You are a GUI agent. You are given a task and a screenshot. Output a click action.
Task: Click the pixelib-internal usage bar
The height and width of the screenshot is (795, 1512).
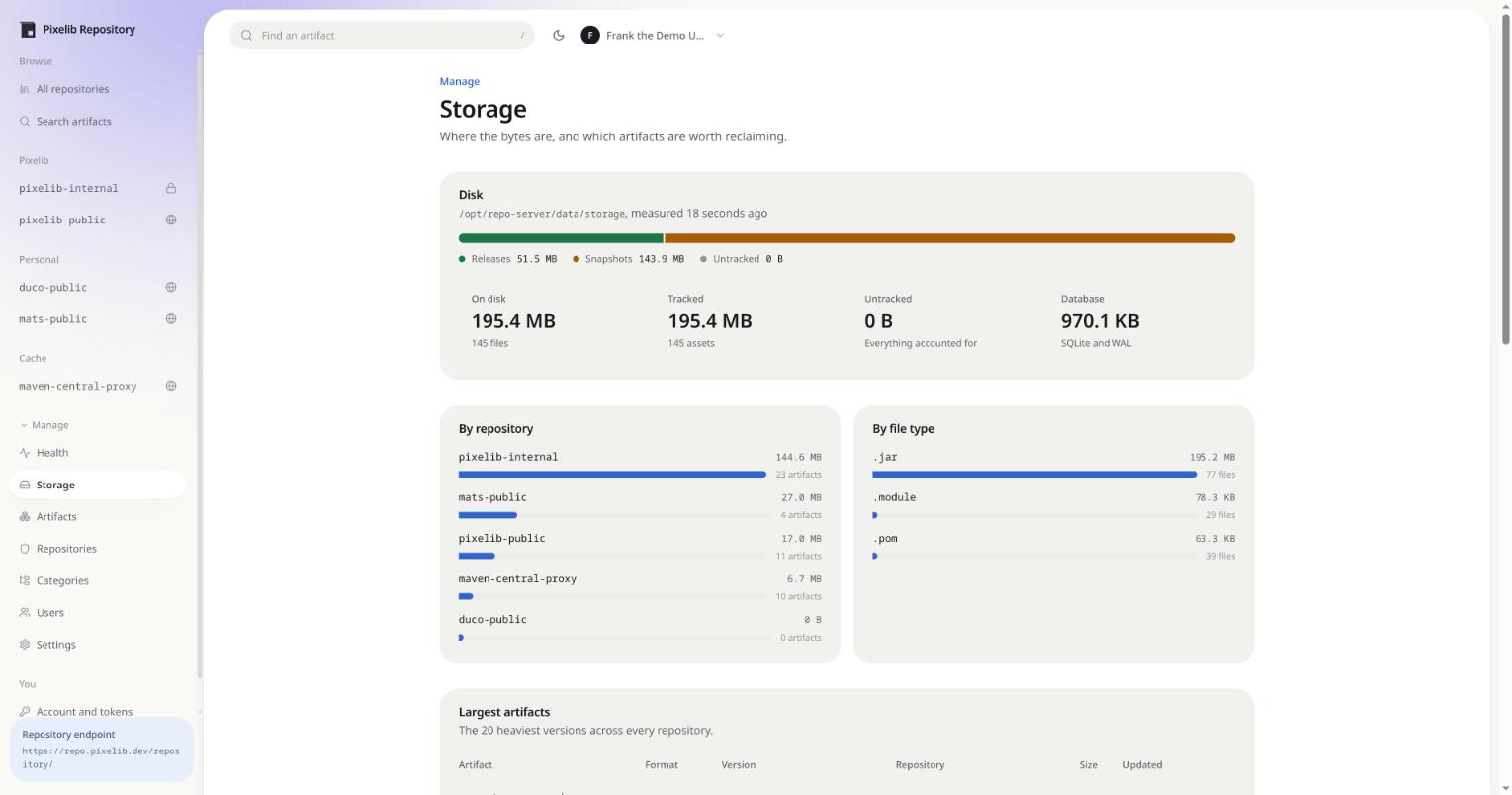pos(612,475)
